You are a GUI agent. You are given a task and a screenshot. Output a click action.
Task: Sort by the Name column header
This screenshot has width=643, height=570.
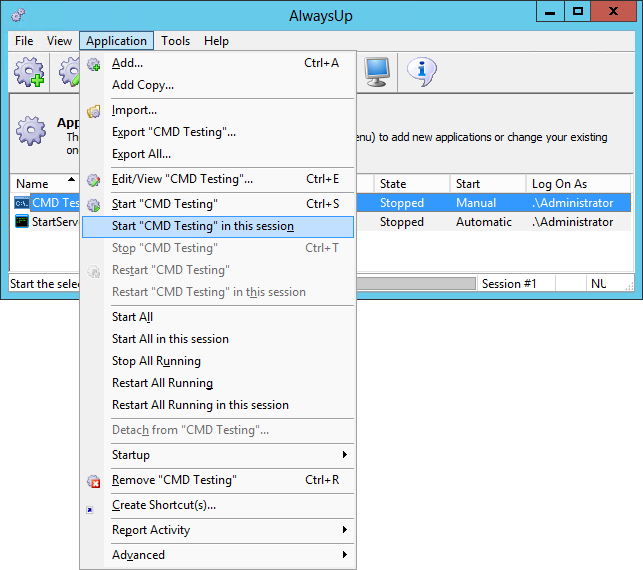[x=45, y=184]
